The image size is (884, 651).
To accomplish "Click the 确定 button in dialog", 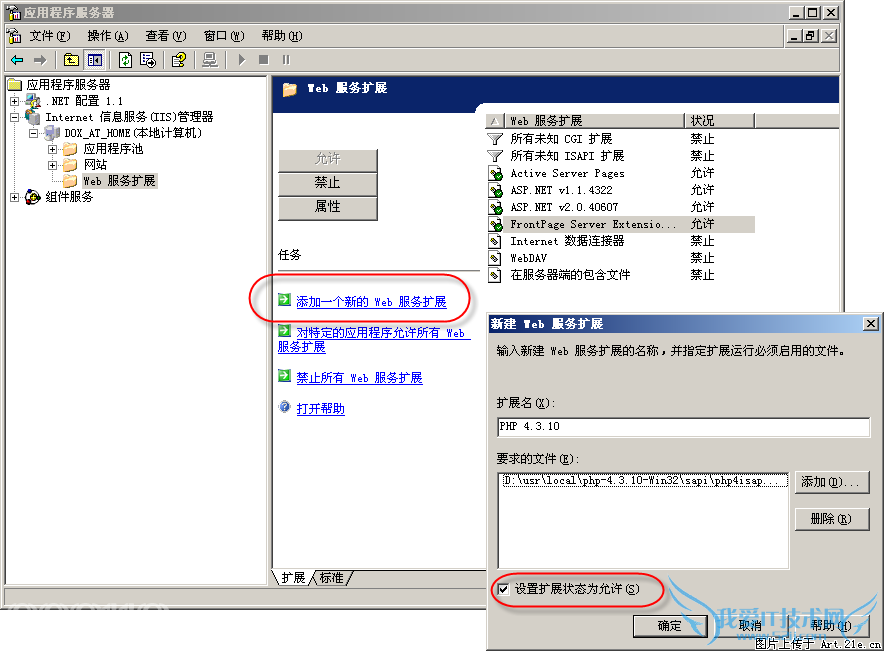I will coord(670,626).
